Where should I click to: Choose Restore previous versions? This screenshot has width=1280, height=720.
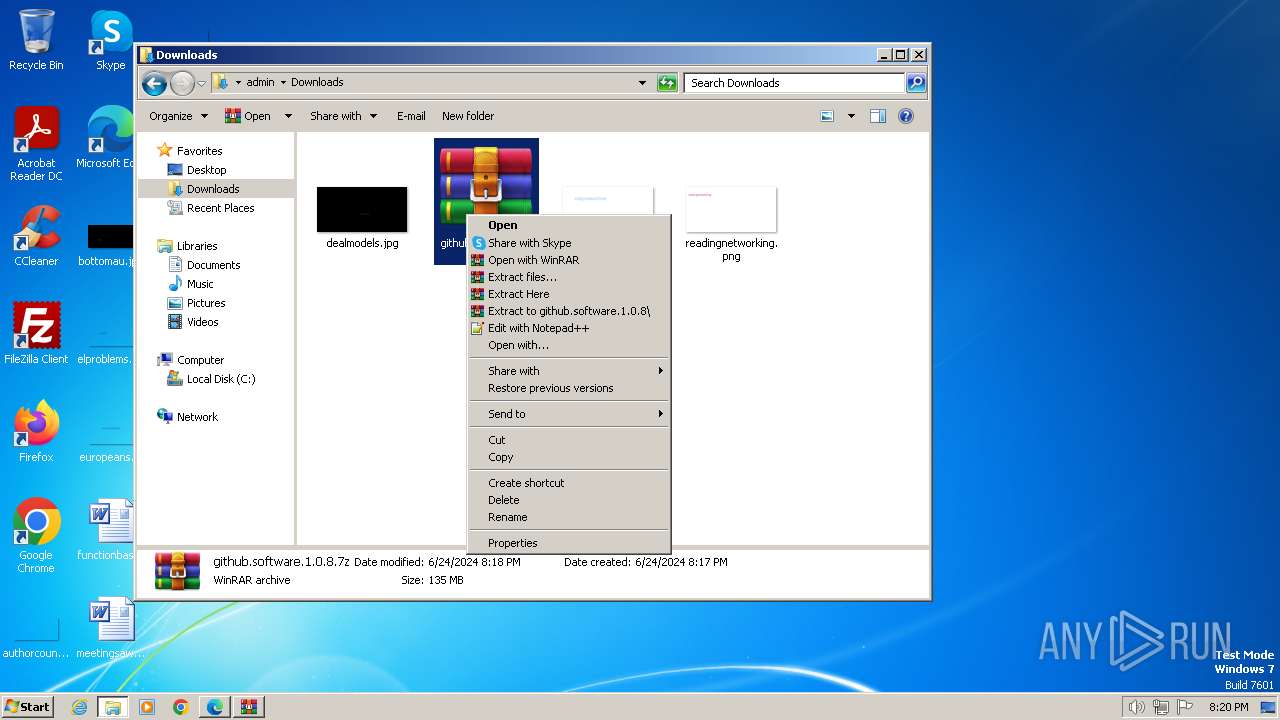tap(569, 388)
